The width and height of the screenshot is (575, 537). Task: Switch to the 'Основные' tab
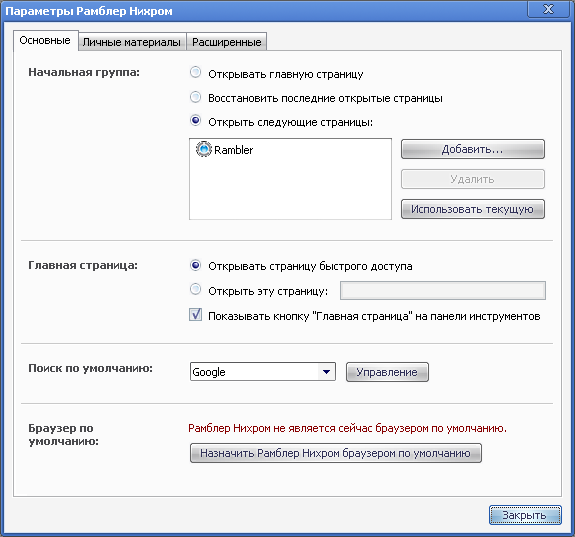[x=45, y=40]
